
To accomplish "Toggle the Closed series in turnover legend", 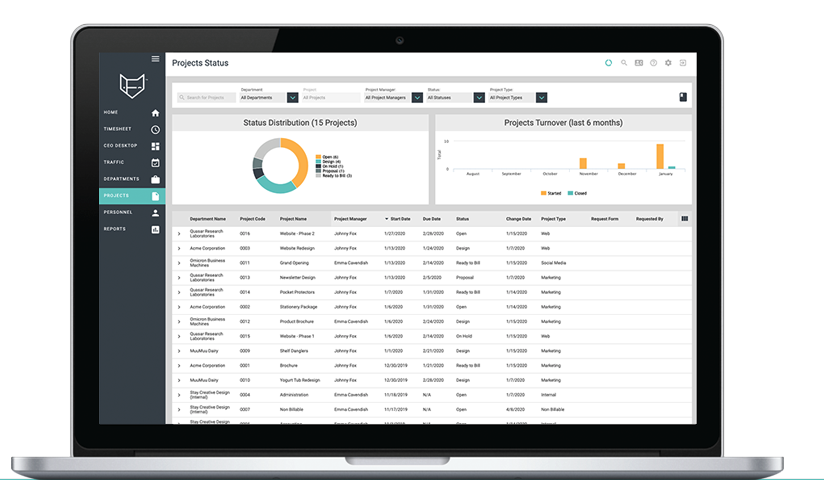I will point(577,193).
